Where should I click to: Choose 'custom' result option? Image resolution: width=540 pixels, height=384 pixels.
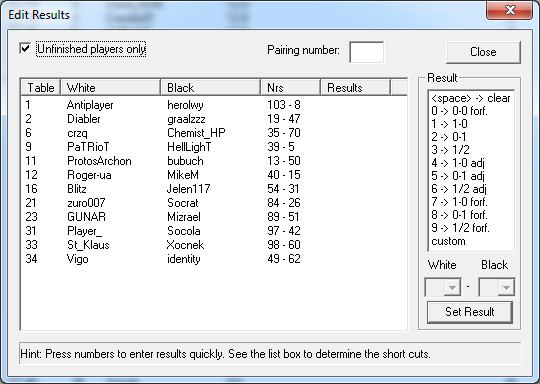pos(471,241)
